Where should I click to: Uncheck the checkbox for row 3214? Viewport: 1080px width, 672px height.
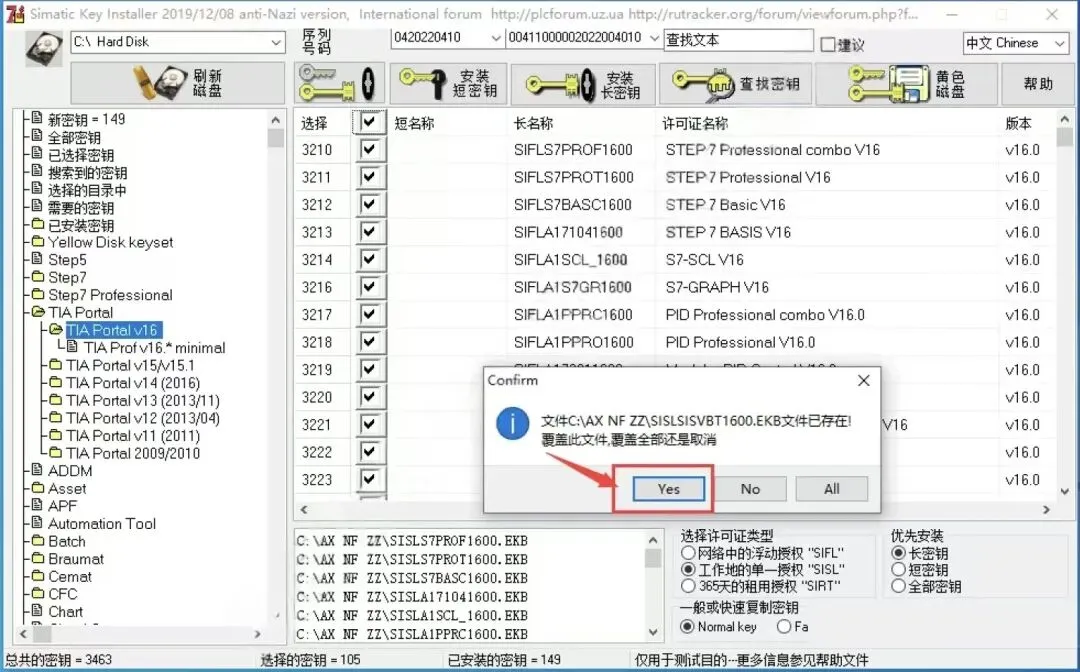point(369,259)
